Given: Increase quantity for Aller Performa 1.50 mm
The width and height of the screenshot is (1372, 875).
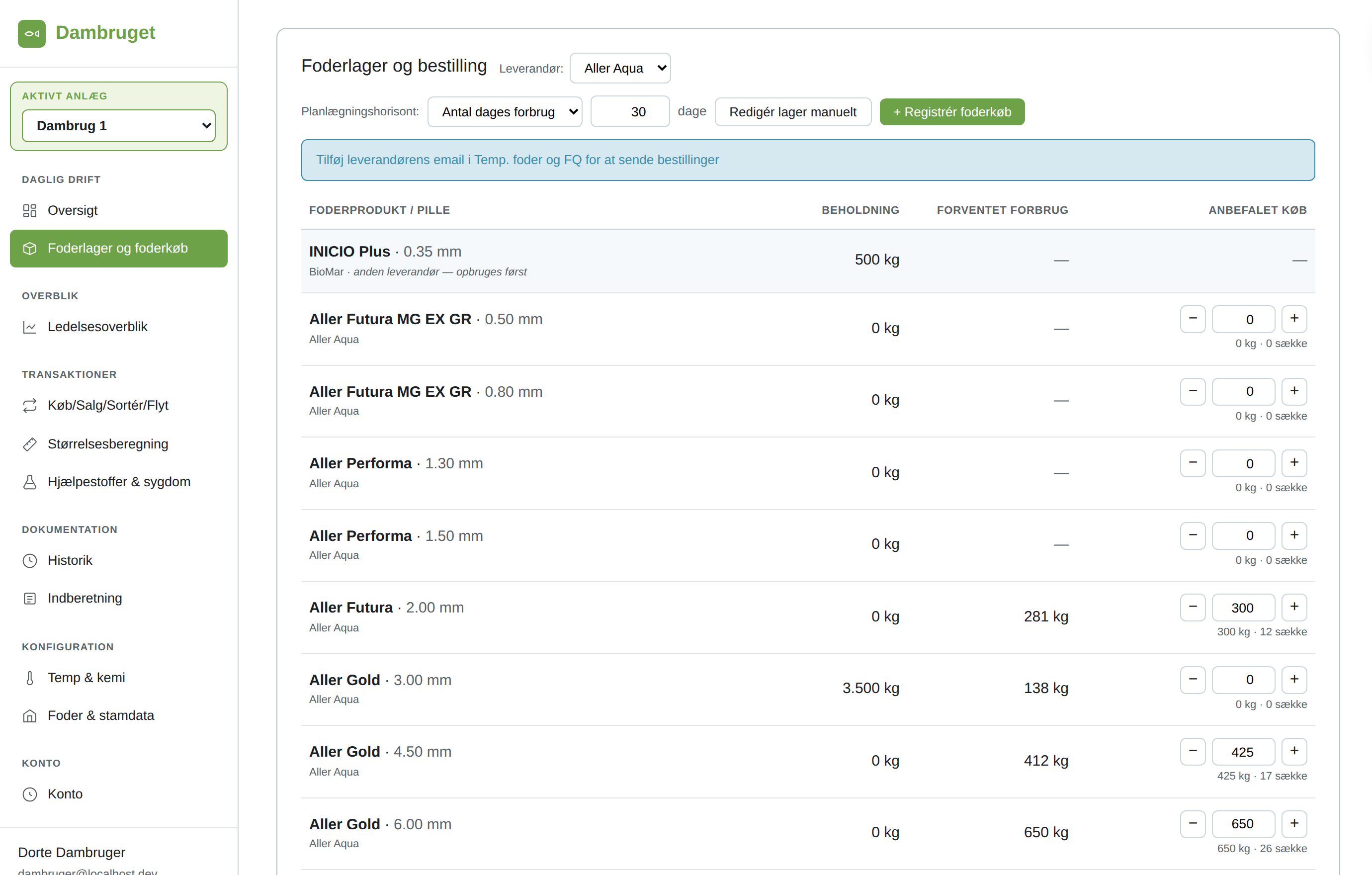Looking at the screenshot, I should pos(1294,535).
